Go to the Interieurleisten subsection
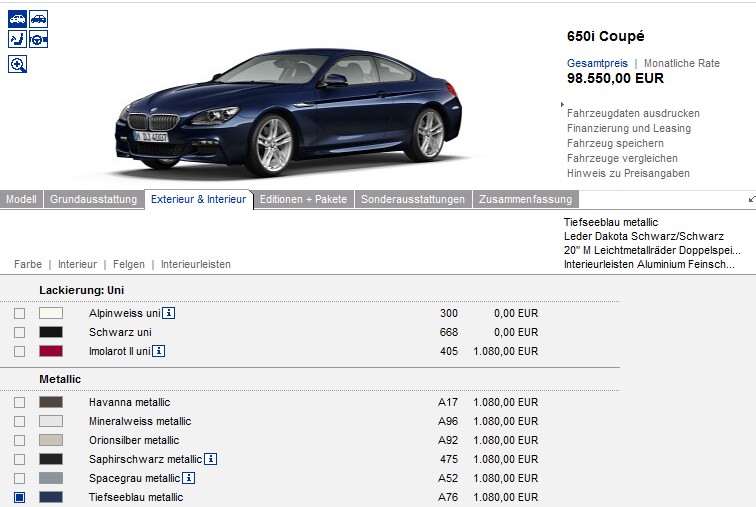 pos(196,264)
